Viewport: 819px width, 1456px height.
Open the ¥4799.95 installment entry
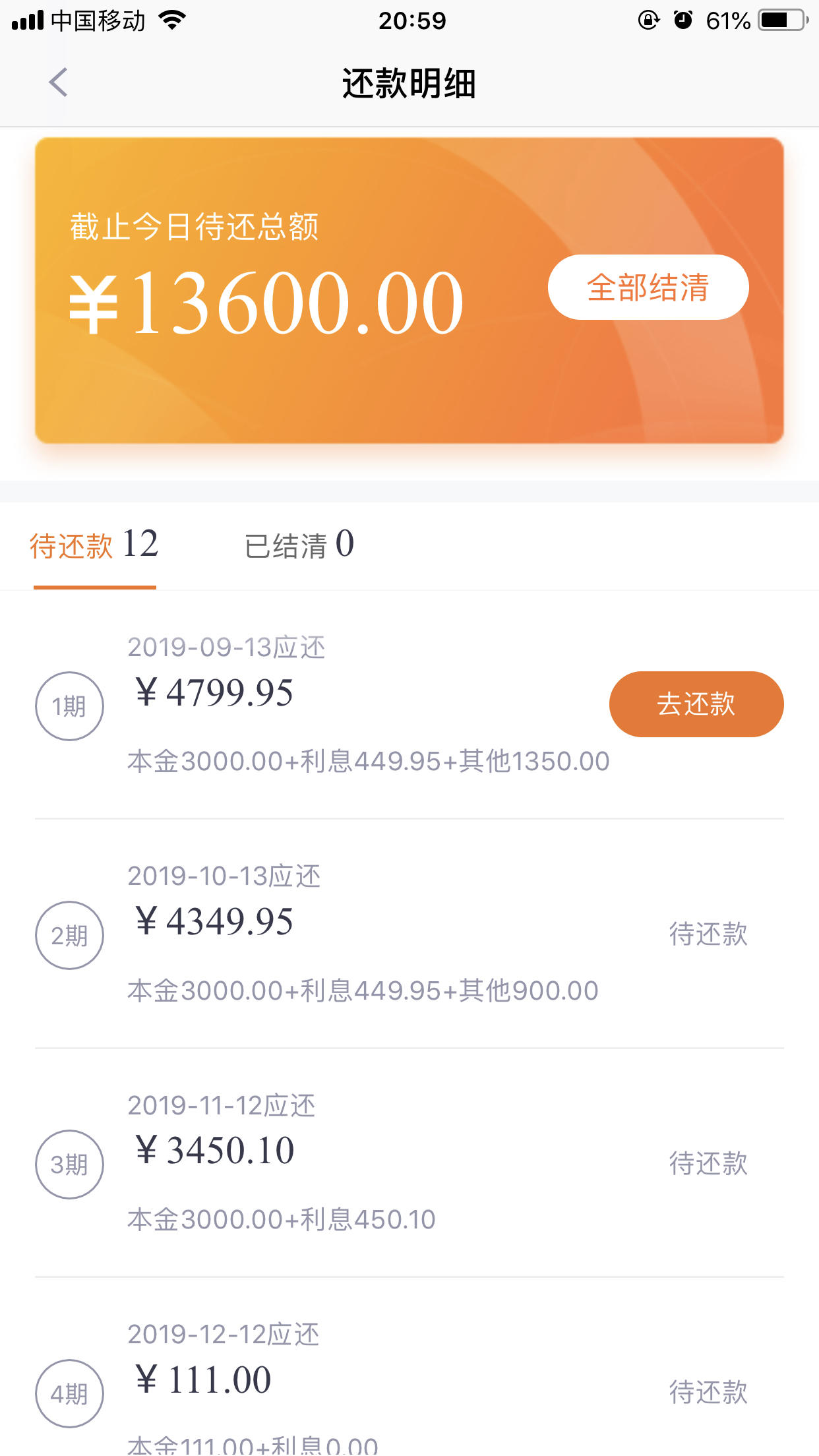pos(409,704)
